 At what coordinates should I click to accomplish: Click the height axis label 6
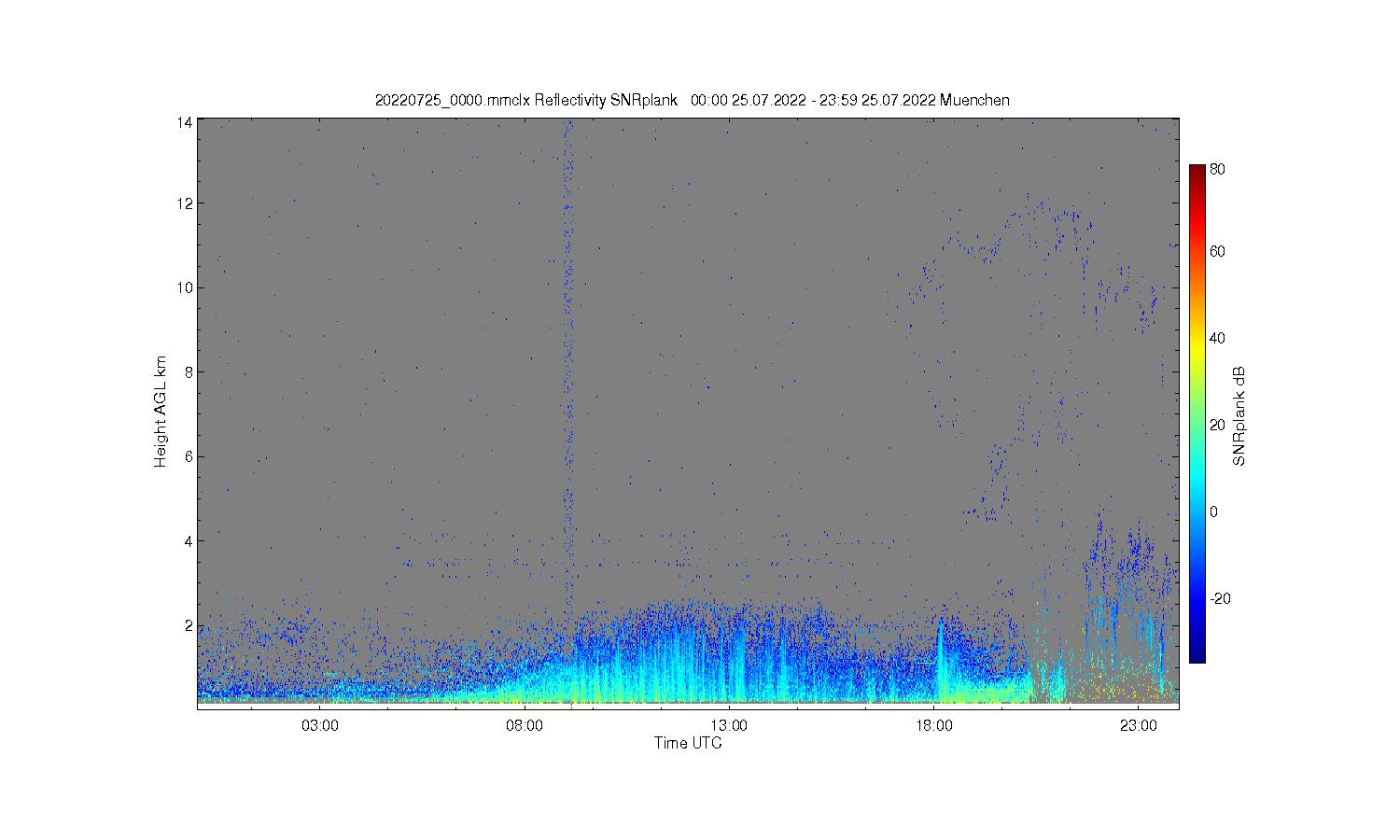pyautogui.click(x=189, y=456)
